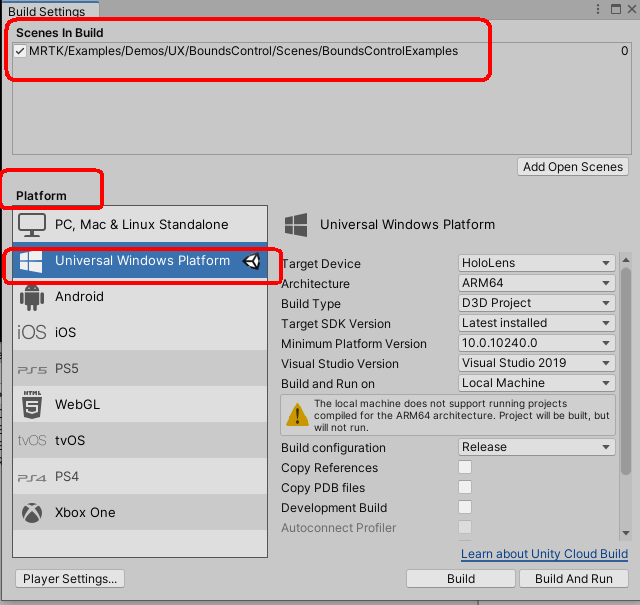Select the PS5 platform
This screenshot has width=640, height=605.
coord(140,368)
